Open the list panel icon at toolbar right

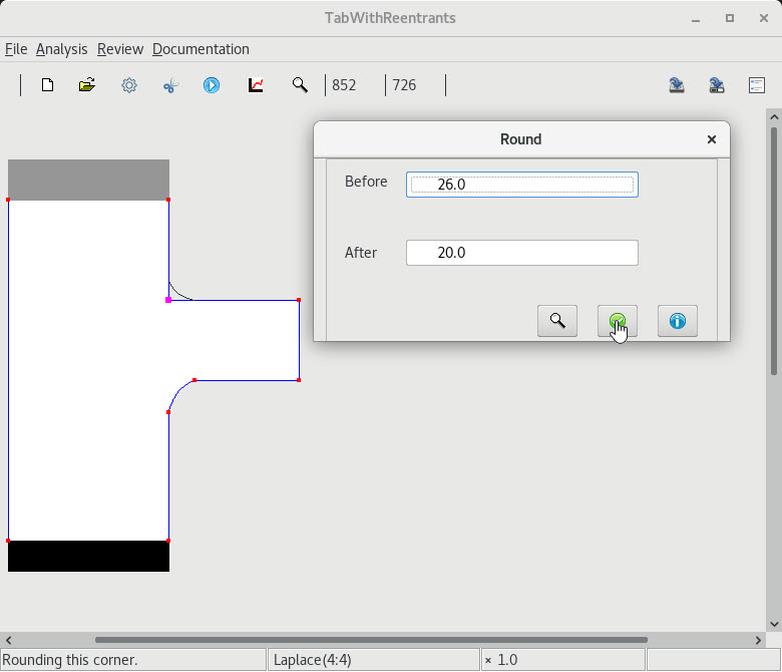point(757,85)
